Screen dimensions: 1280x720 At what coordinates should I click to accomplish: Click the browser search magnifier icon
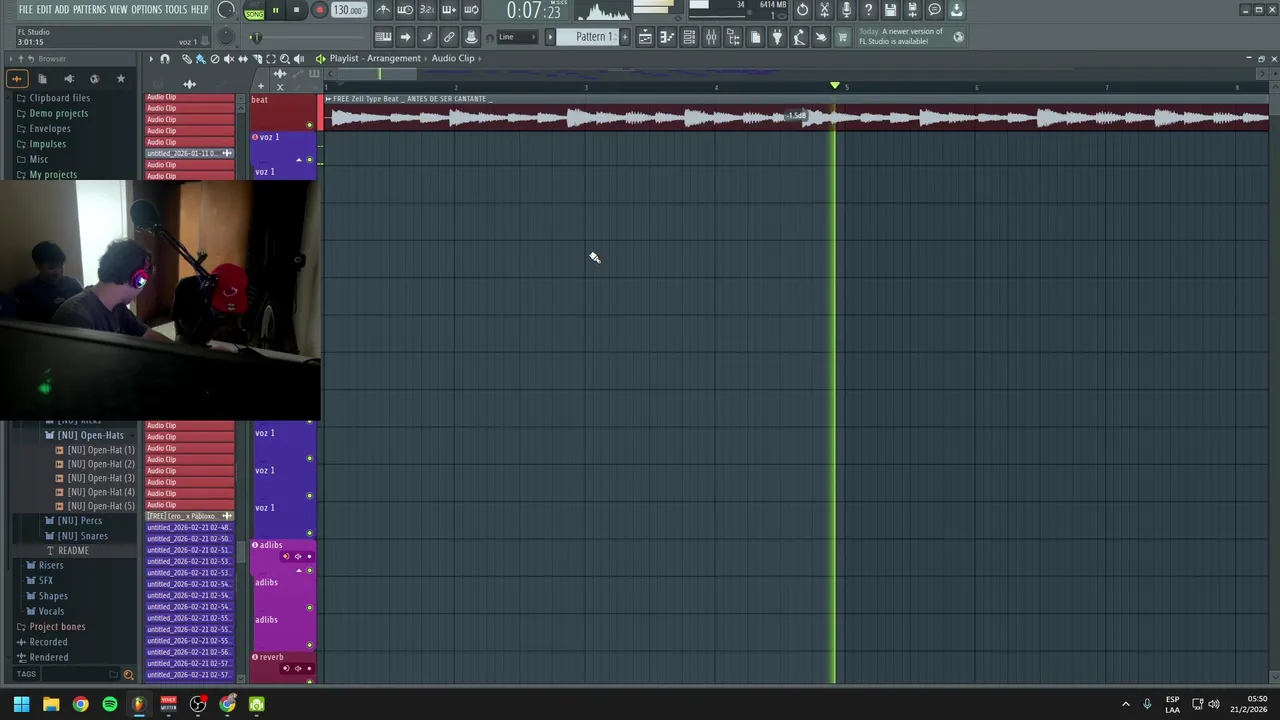(x=128, y=675)
